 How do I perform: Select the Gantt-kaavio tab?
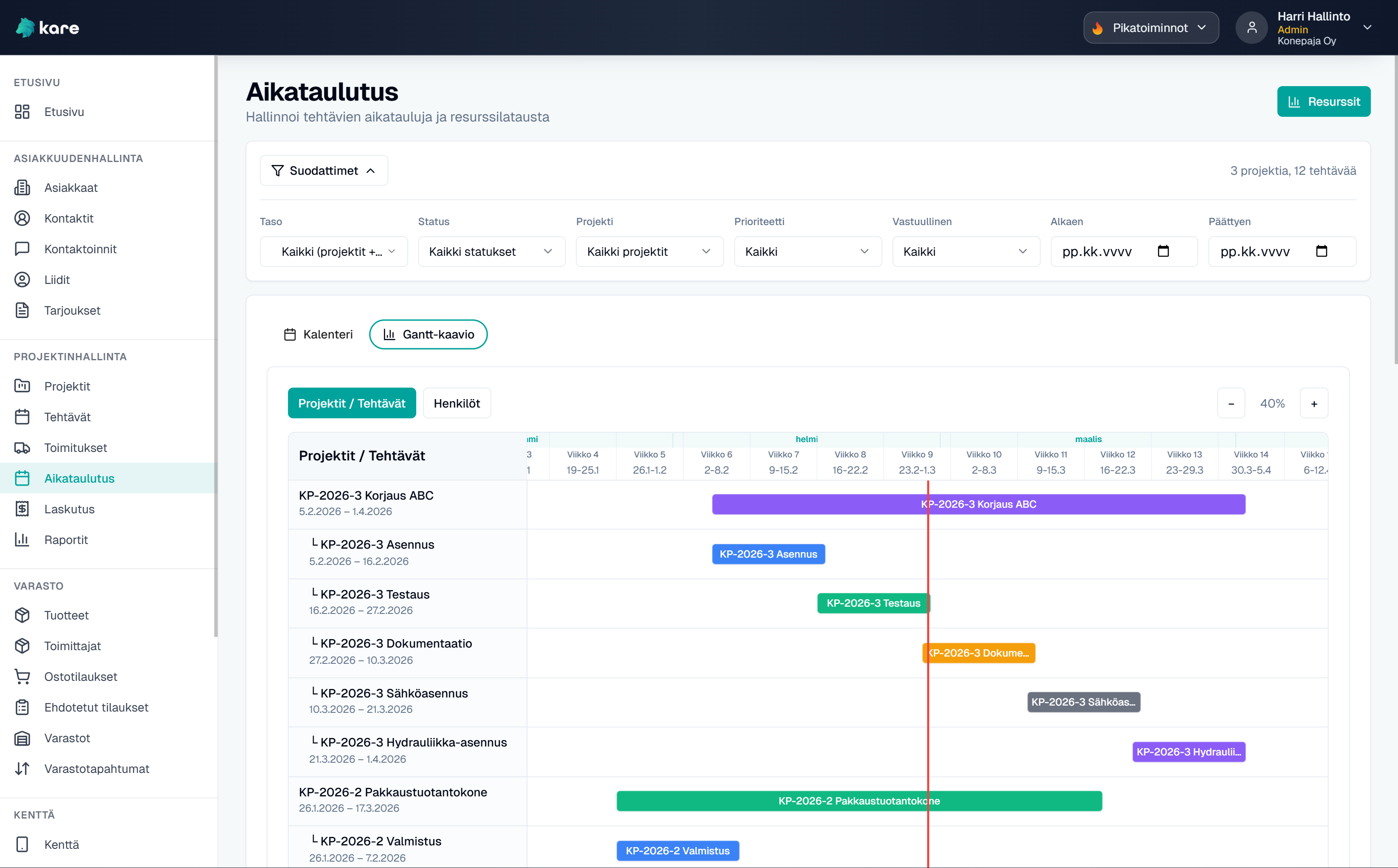(428, 335)
